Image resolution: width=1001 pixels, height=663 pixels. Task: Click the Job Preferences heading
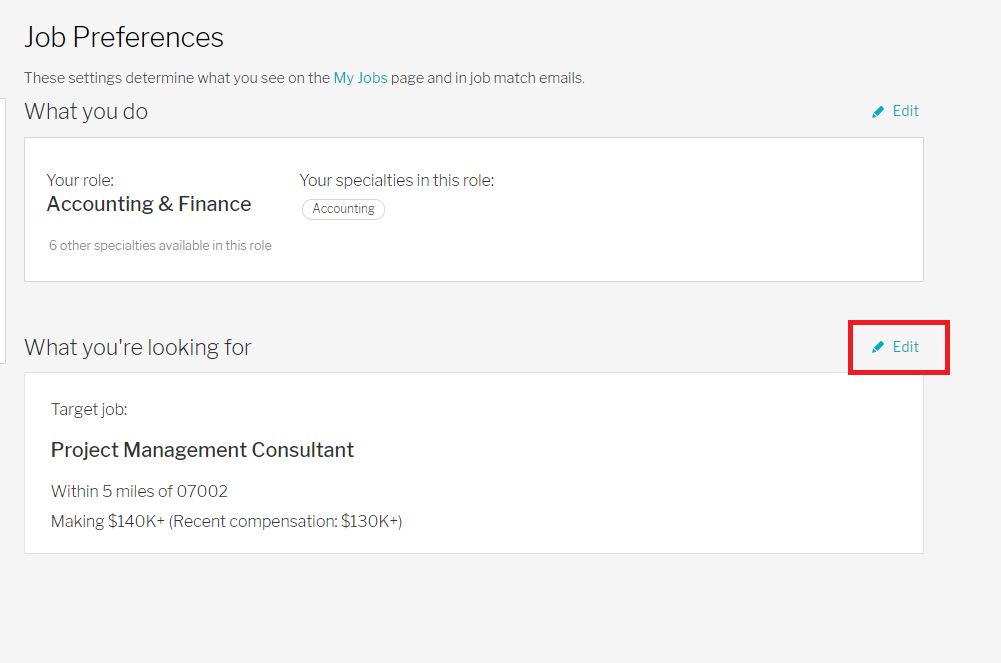click(x=124, y=37)
